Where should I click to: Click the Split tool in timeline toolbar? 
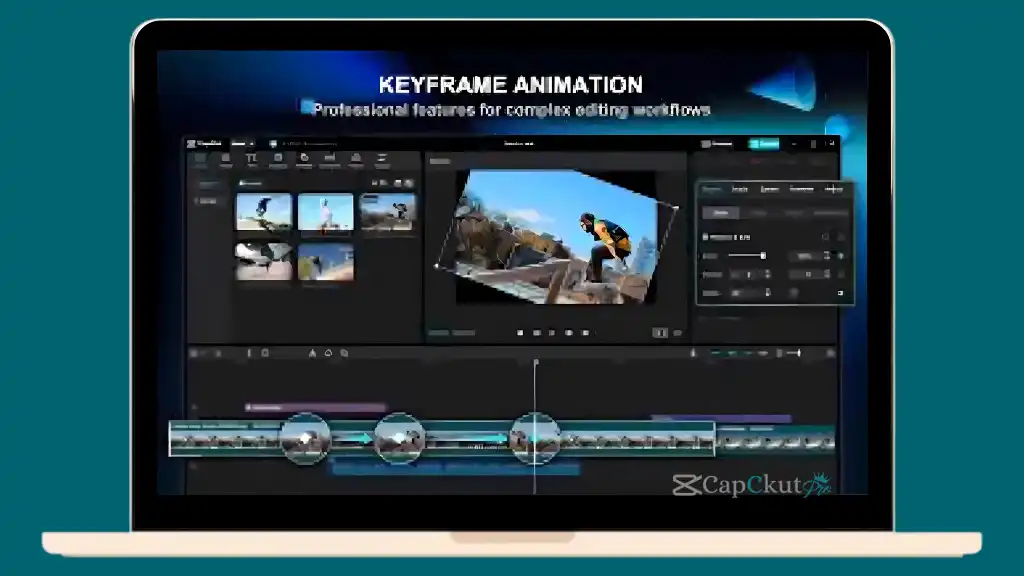249,353
